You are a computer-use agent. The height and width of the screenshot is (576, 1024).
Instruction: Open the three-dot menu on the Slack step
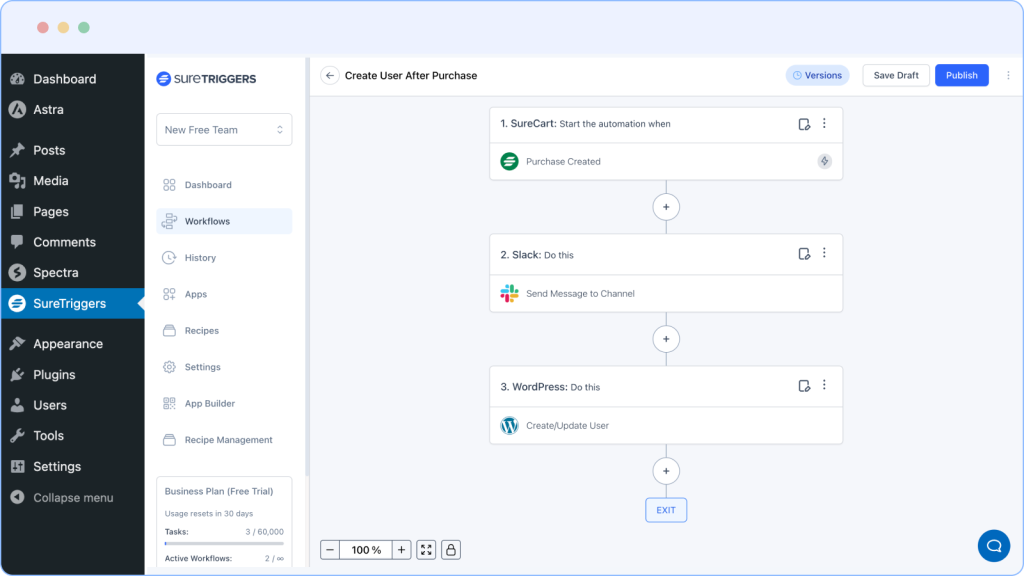(824, 254)
